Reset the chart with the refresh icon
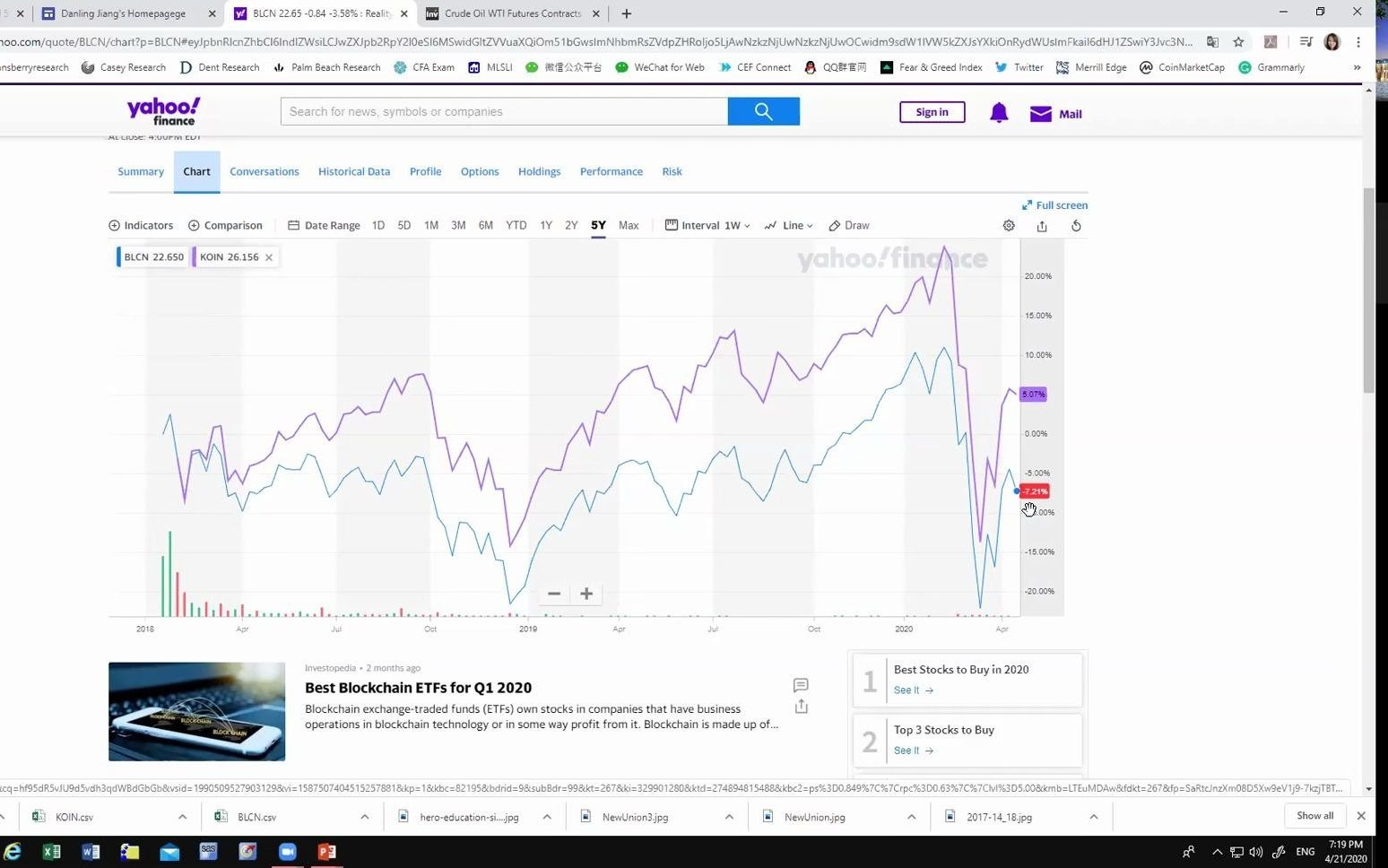Image resolution: width=1388 pixels, height=868 pixels. (1076, 226)
